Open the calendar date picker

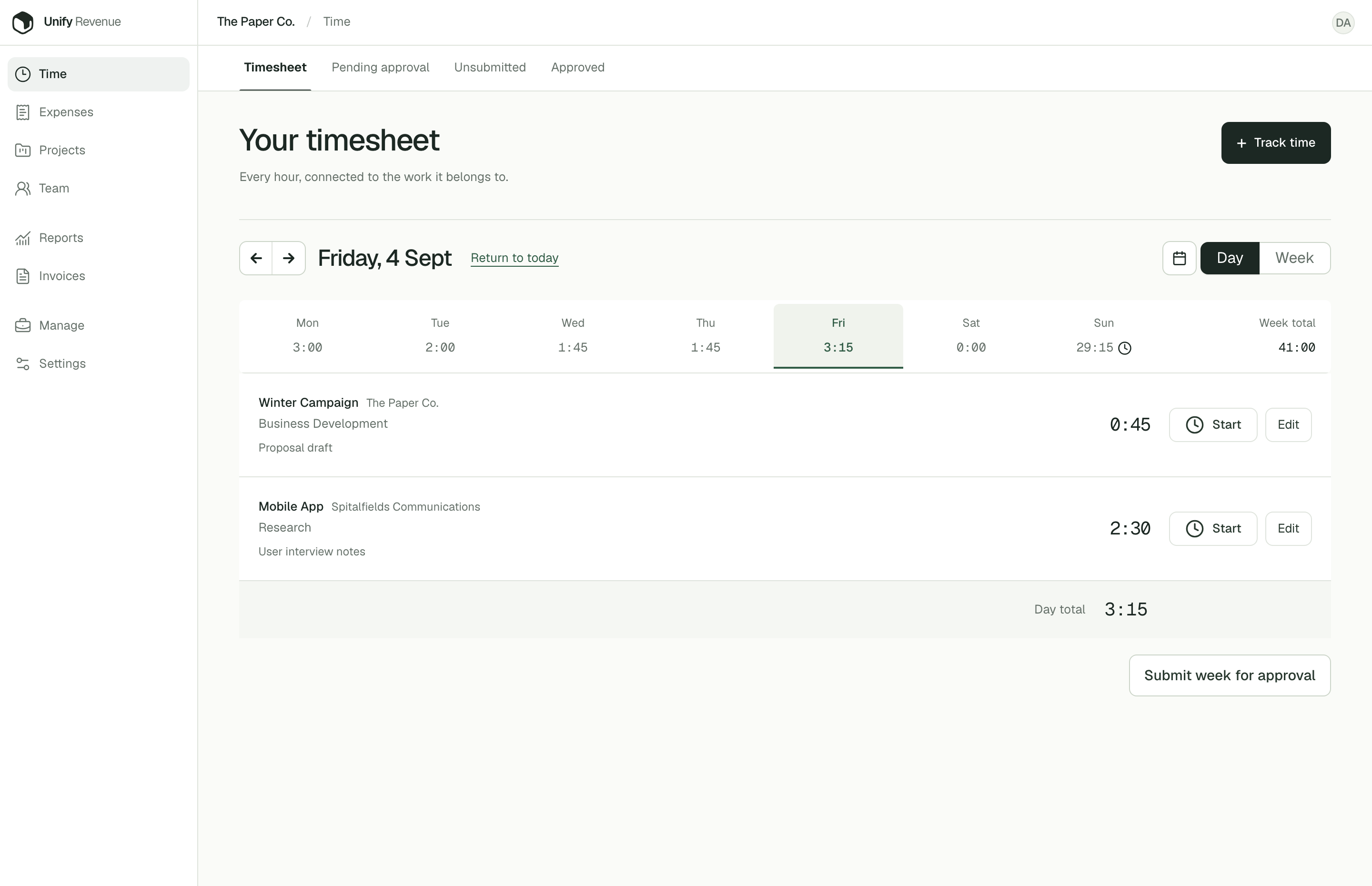[1179, 258]
